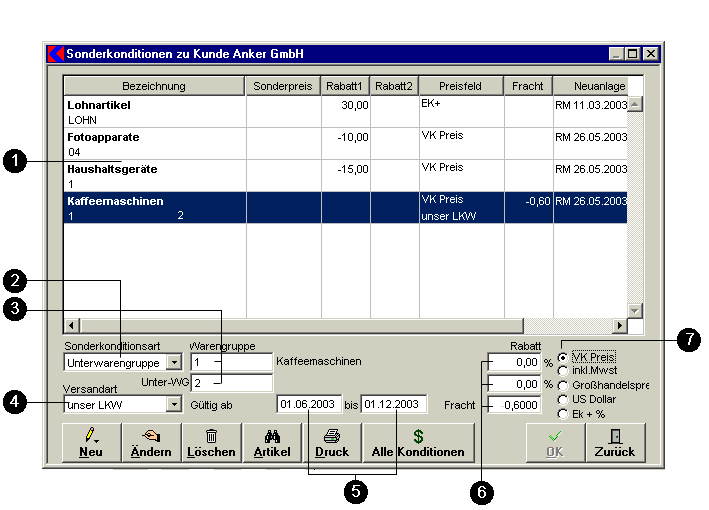Click the Preisfeld column header
Screen dimensions: 709x510
460,86
